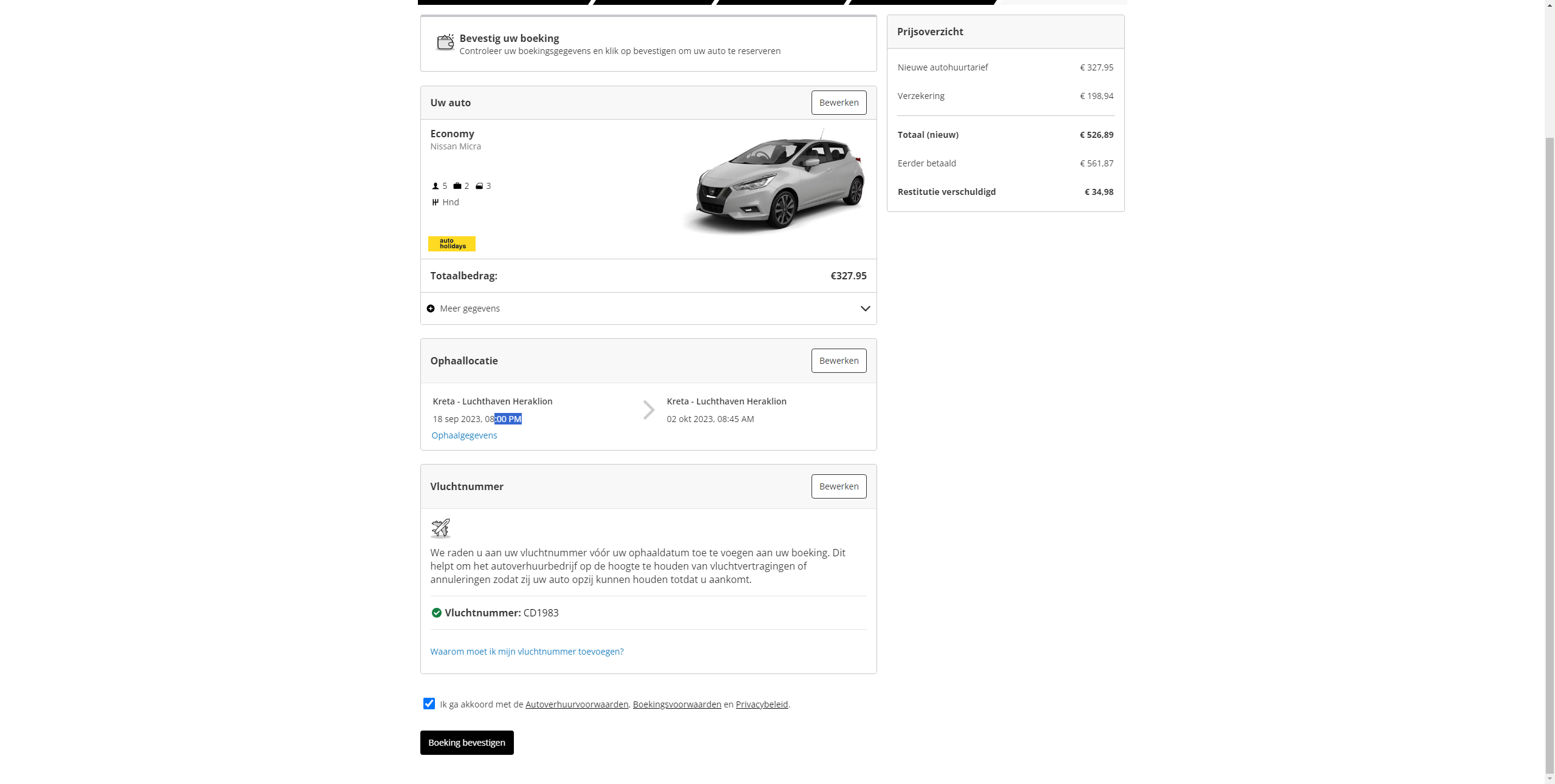
Task: Click Bewerken in the Vluchtnummer section
Action: pyautogui.click(x=838, y=486)
